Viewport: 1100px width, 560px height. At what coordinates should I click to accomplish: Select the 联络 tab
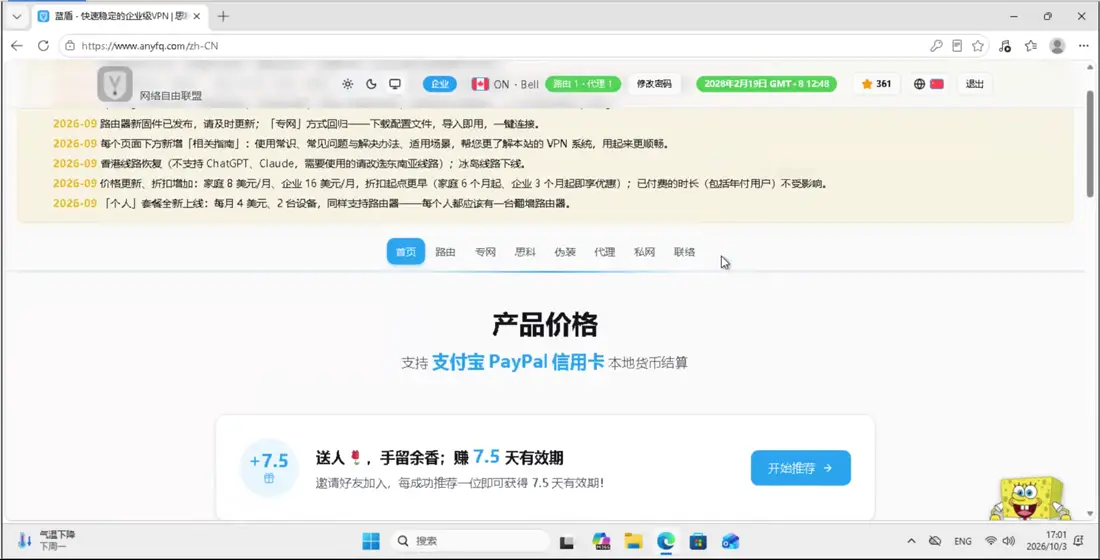pos(684,252)
